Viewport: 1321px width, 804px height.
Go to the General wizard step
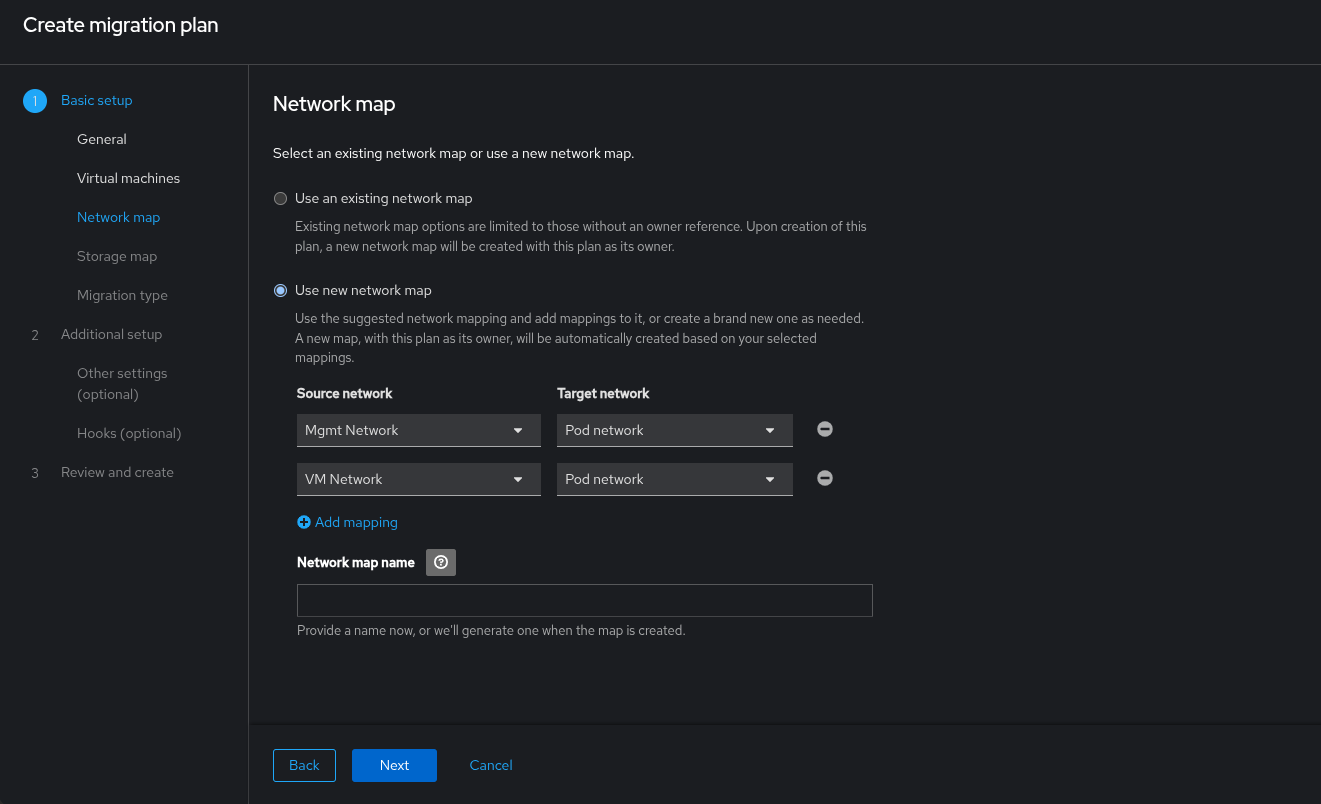102,139
